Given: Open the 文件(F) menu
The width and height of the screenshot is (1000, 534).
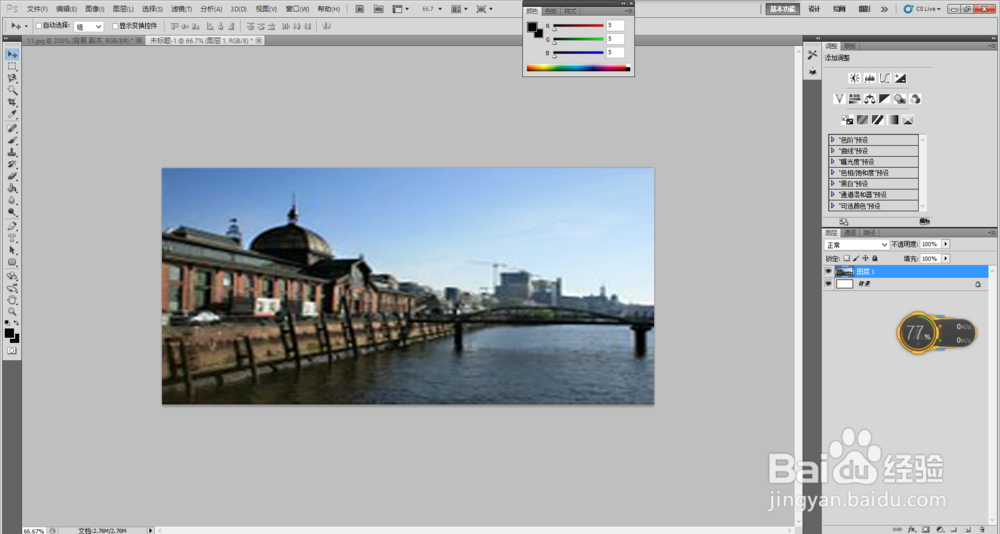Looking at the screenshot, I should 37,9.
